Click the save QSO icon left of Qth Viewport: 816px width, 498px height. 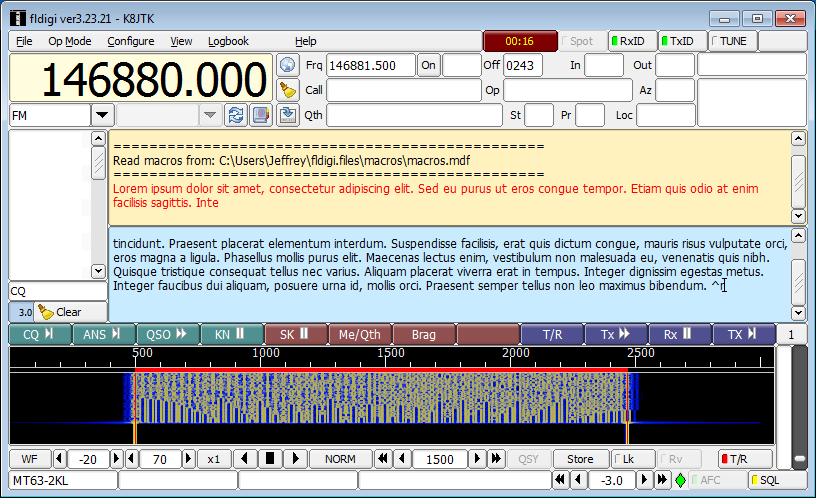coord(287,115)
